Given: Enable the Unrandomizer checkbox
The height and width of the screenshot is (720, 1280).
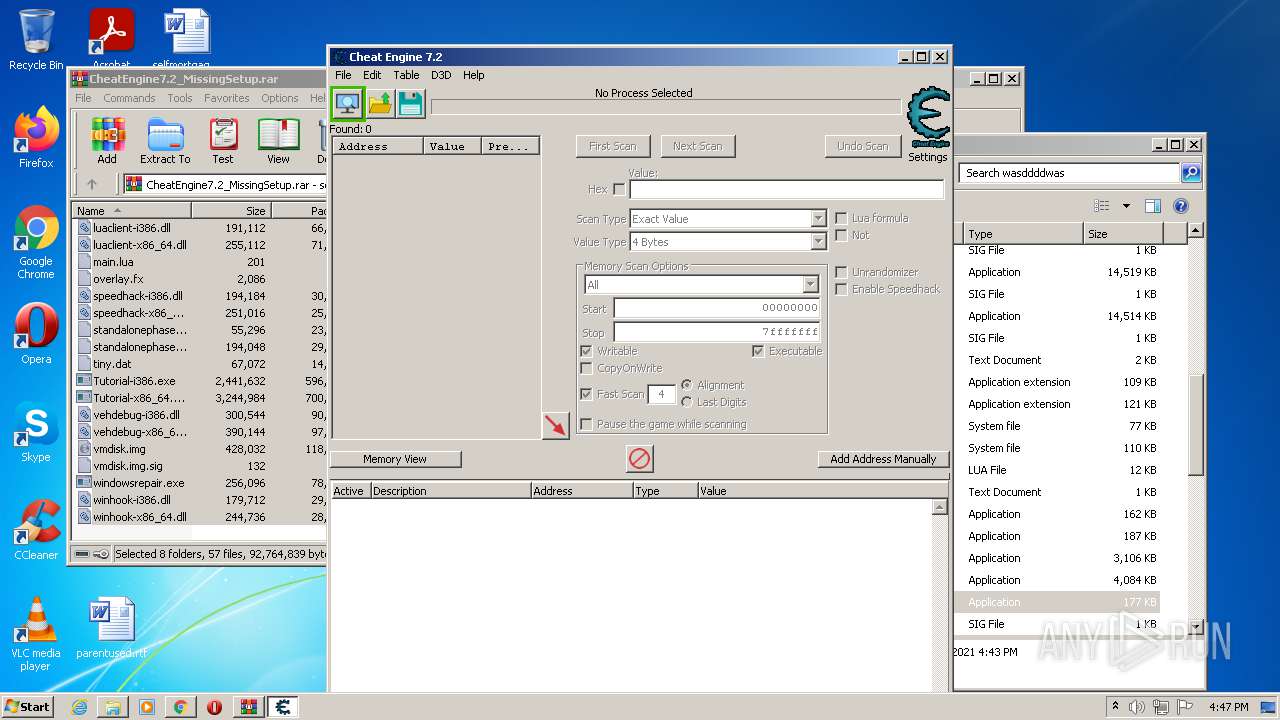Looking at the screenshot, I should [841, 272].
